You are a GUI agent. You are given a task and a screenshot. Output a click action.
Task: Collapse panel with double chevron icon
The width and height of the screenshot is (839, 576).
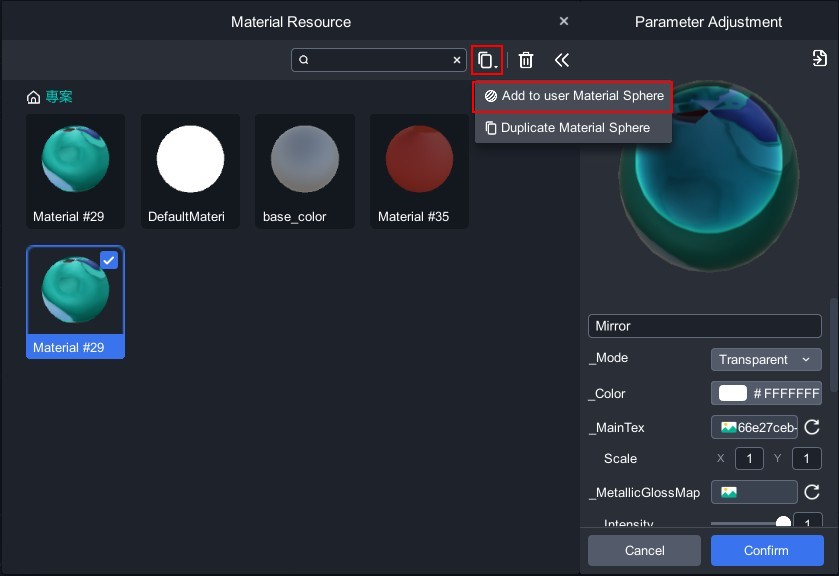coord(561,60)
